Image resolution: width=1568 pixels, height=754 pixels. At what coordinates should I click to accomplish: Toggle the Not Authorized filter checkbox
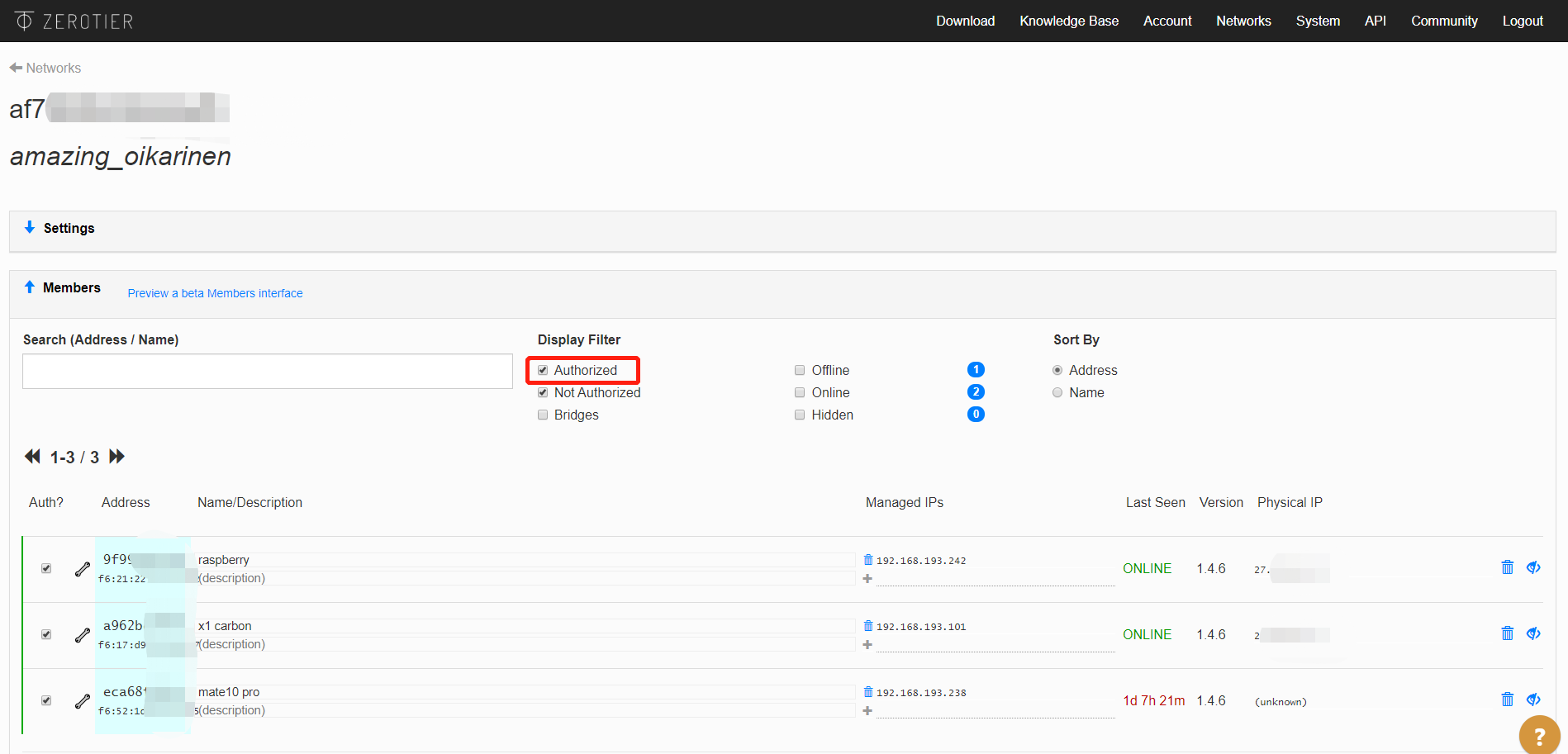point(543,392)
